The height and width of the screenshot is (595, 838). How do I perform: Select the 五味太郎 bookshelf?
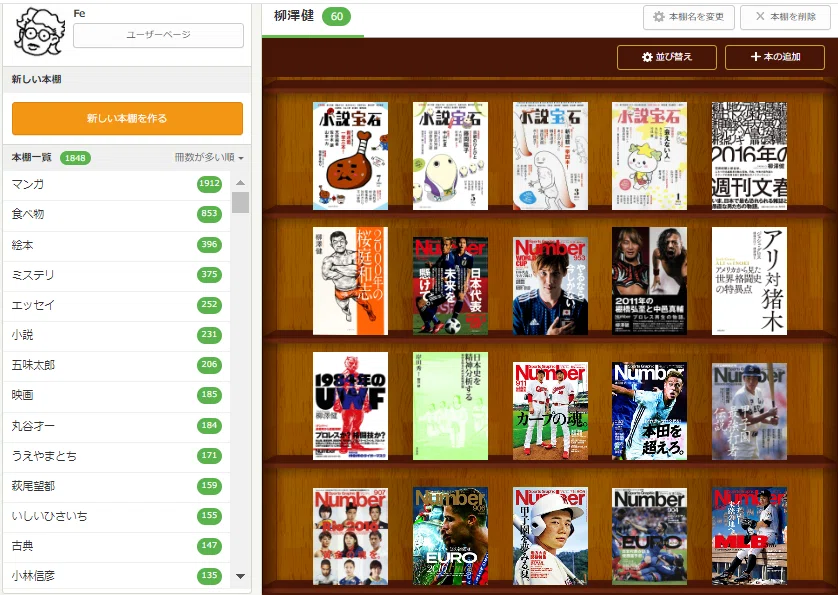coord(117,365)
